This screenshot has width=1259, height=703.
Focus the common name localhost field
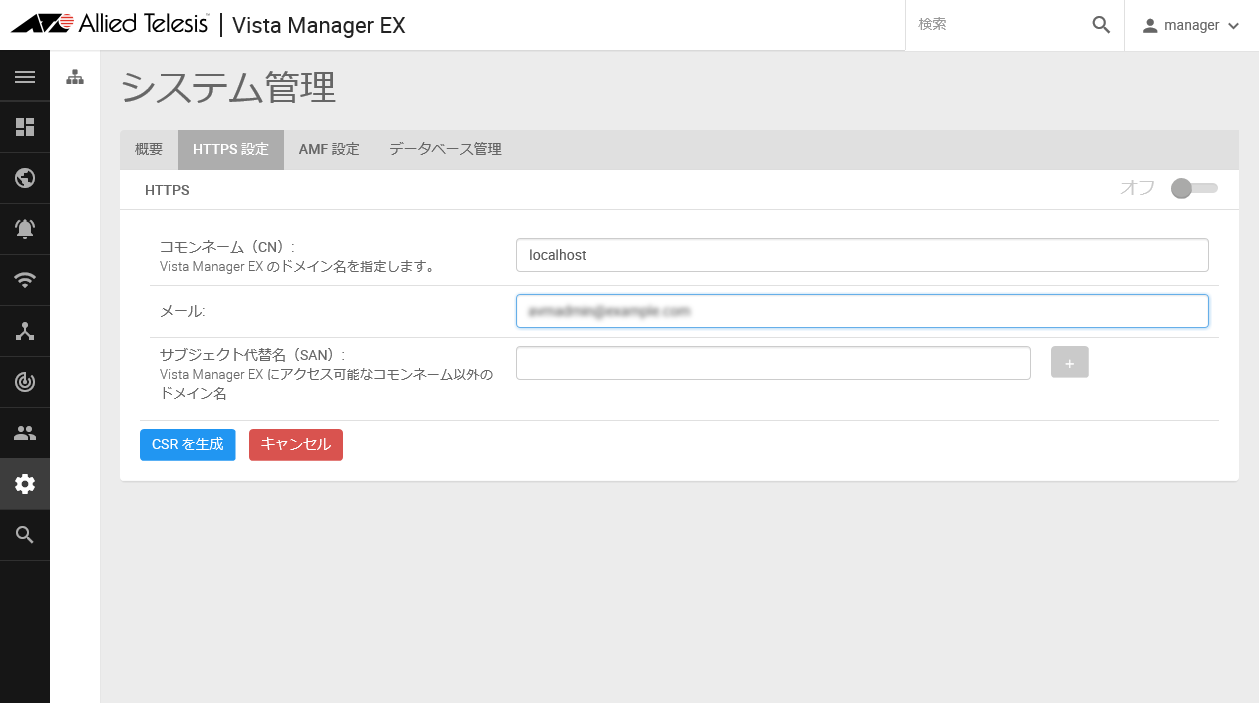click(862, 255)
